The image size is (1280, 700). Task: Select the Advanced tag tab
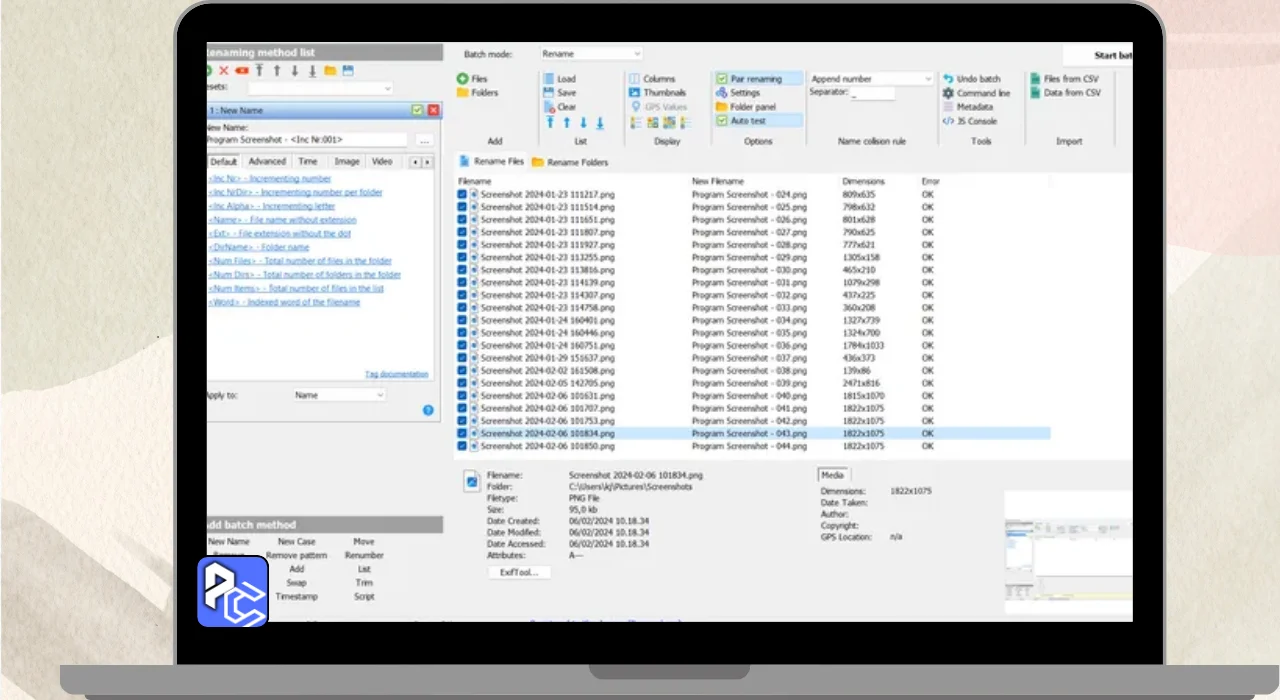[x=267, y=162]
